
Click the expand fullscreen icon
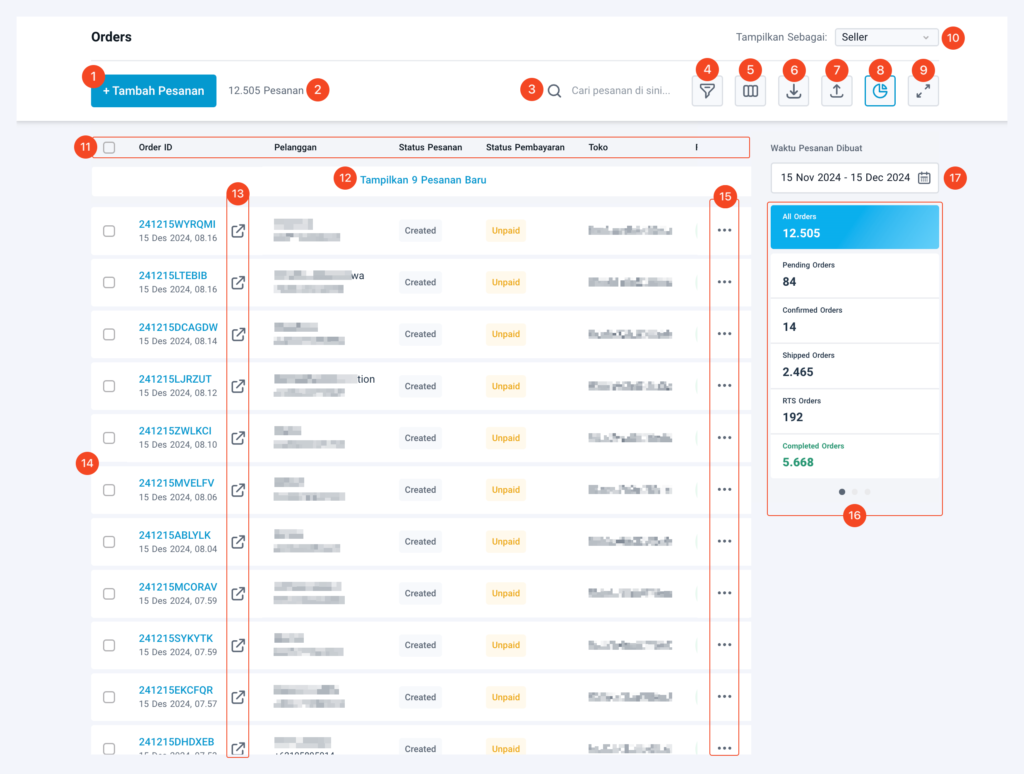click(x=923, y=91)
